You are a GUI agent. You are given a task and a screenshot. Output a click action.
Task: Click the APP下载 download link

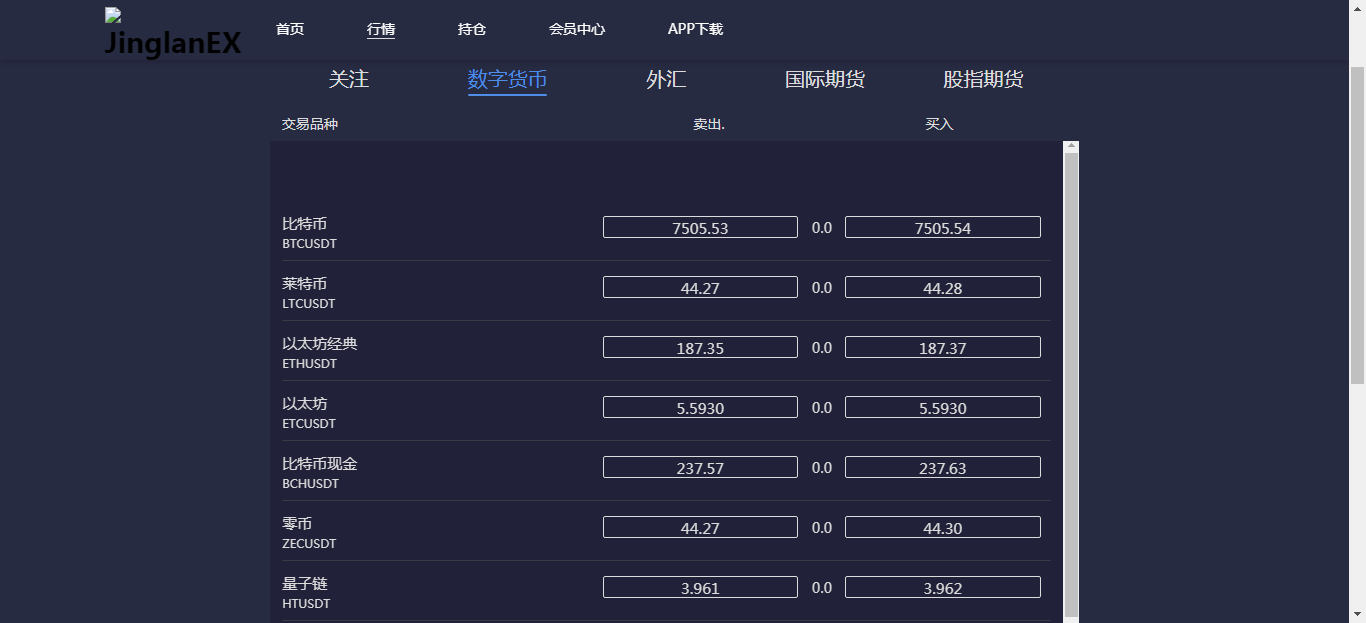tap(695, 29)
